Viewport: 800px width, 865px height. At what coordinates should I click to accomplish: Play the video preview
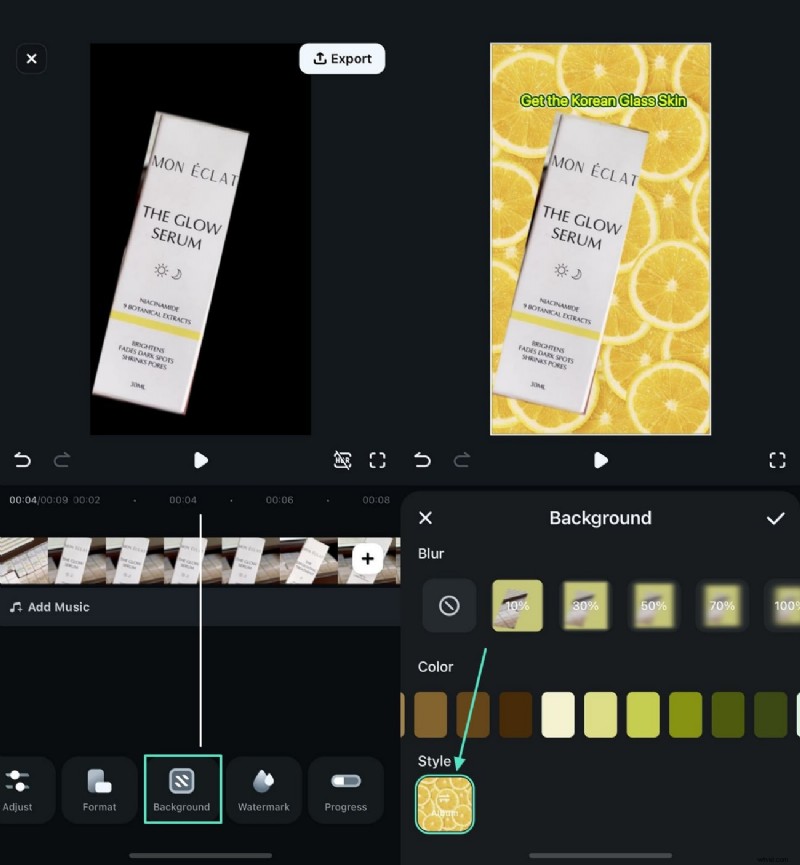click(x=200, y=460)
